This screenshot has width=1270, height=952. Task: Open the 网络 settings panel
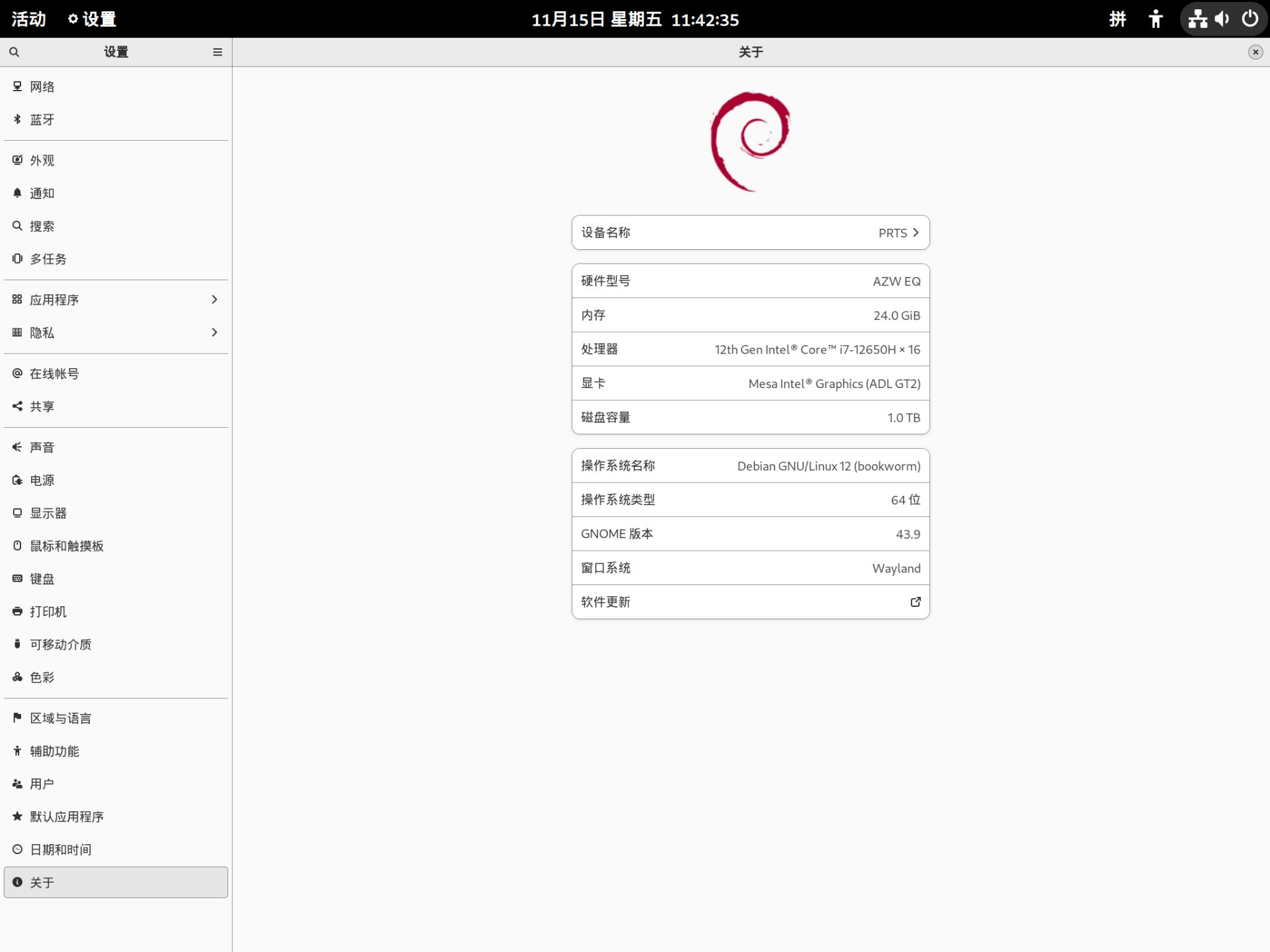click(116, 87)
